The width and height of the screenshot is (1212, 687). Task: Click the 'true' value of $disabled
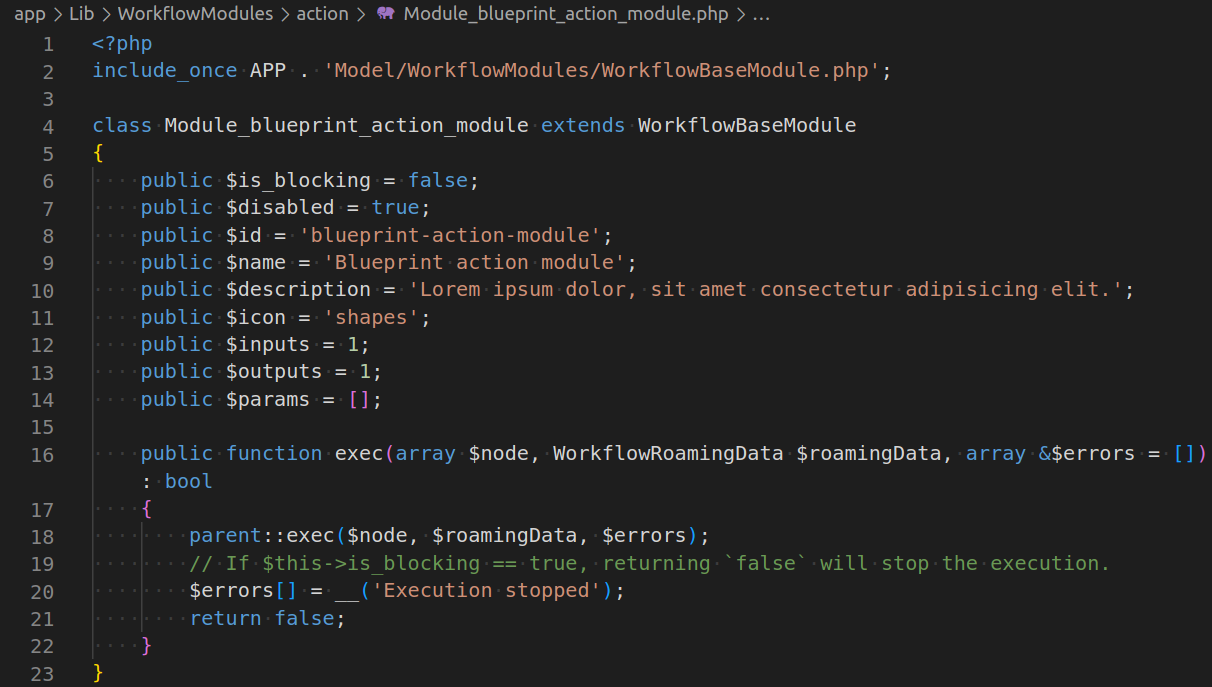pyautogui.click(x=394, y=208)
